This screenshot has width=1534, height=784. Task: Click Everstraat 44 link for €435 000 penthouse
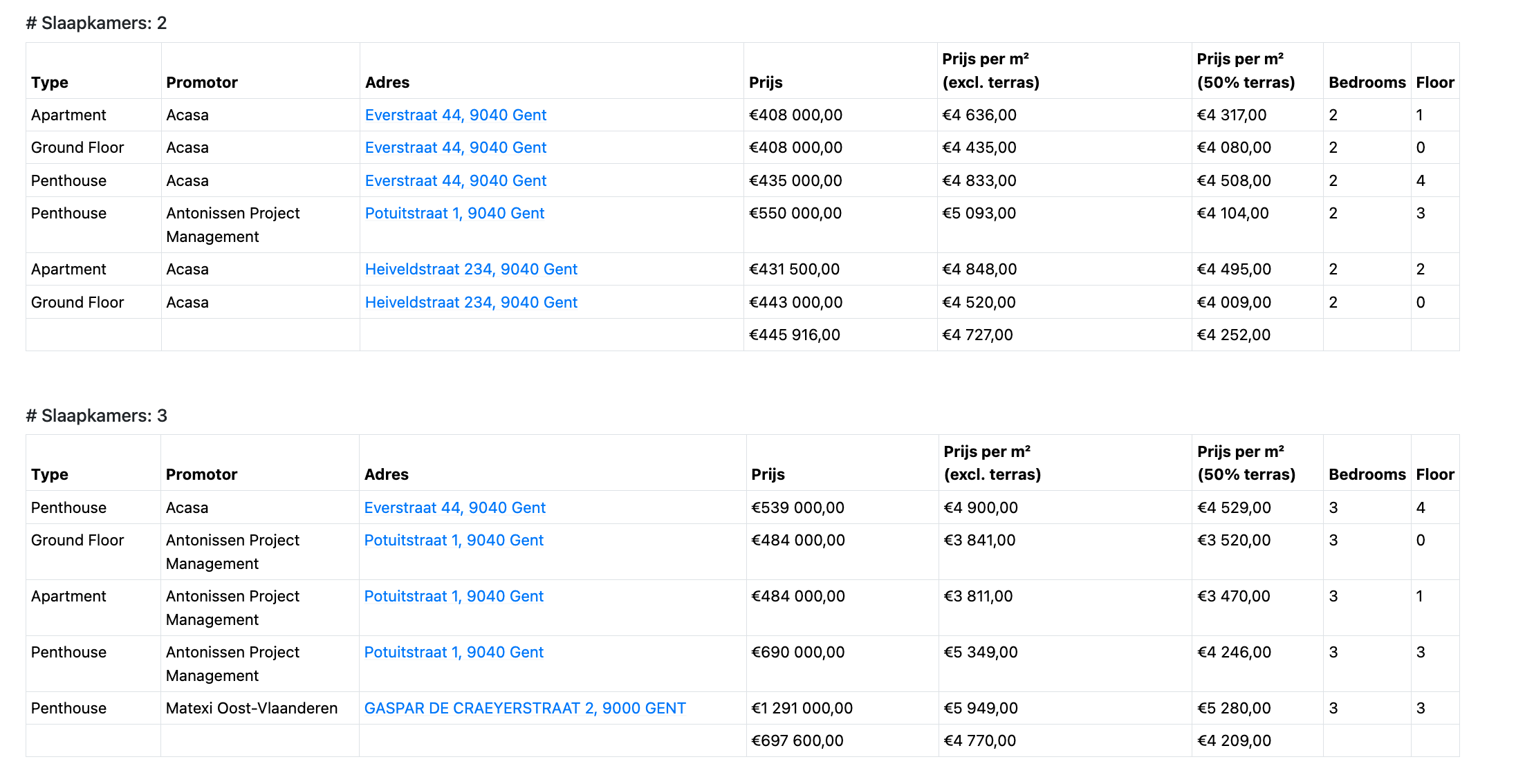point(455,180)
